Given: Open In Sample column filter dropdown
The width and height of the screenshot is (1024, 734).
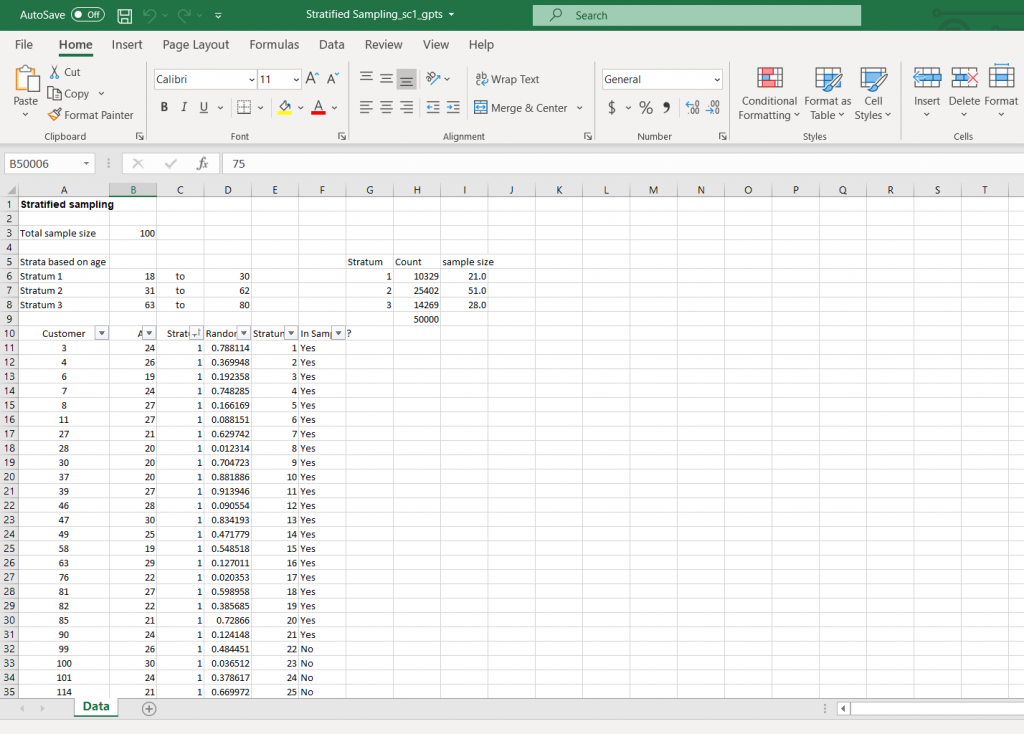Looking at the screenshot, I should 338,333.
